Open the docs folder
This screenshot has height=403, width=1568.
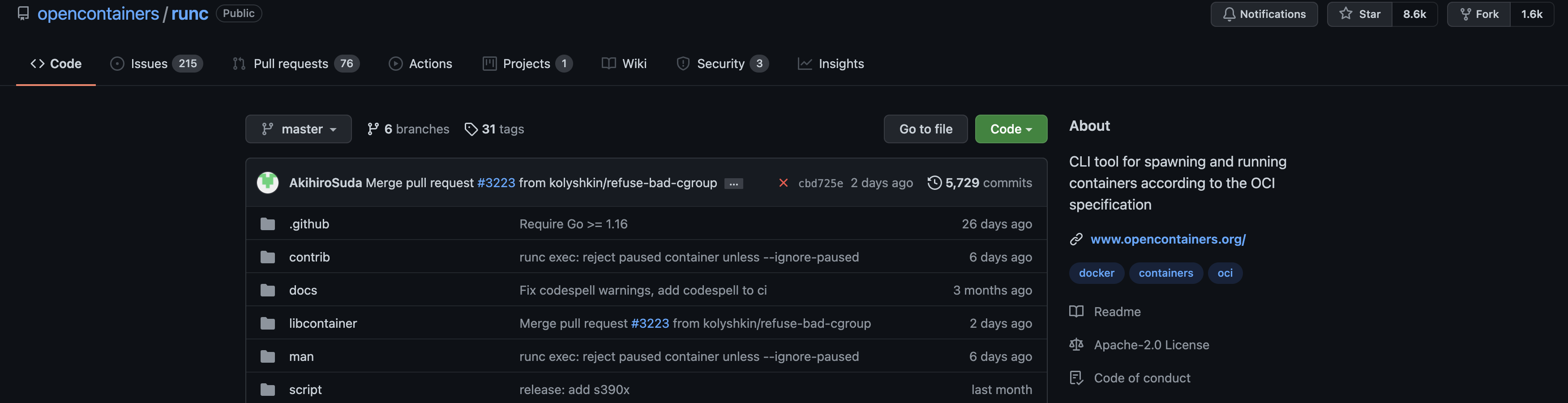point(303,290)
